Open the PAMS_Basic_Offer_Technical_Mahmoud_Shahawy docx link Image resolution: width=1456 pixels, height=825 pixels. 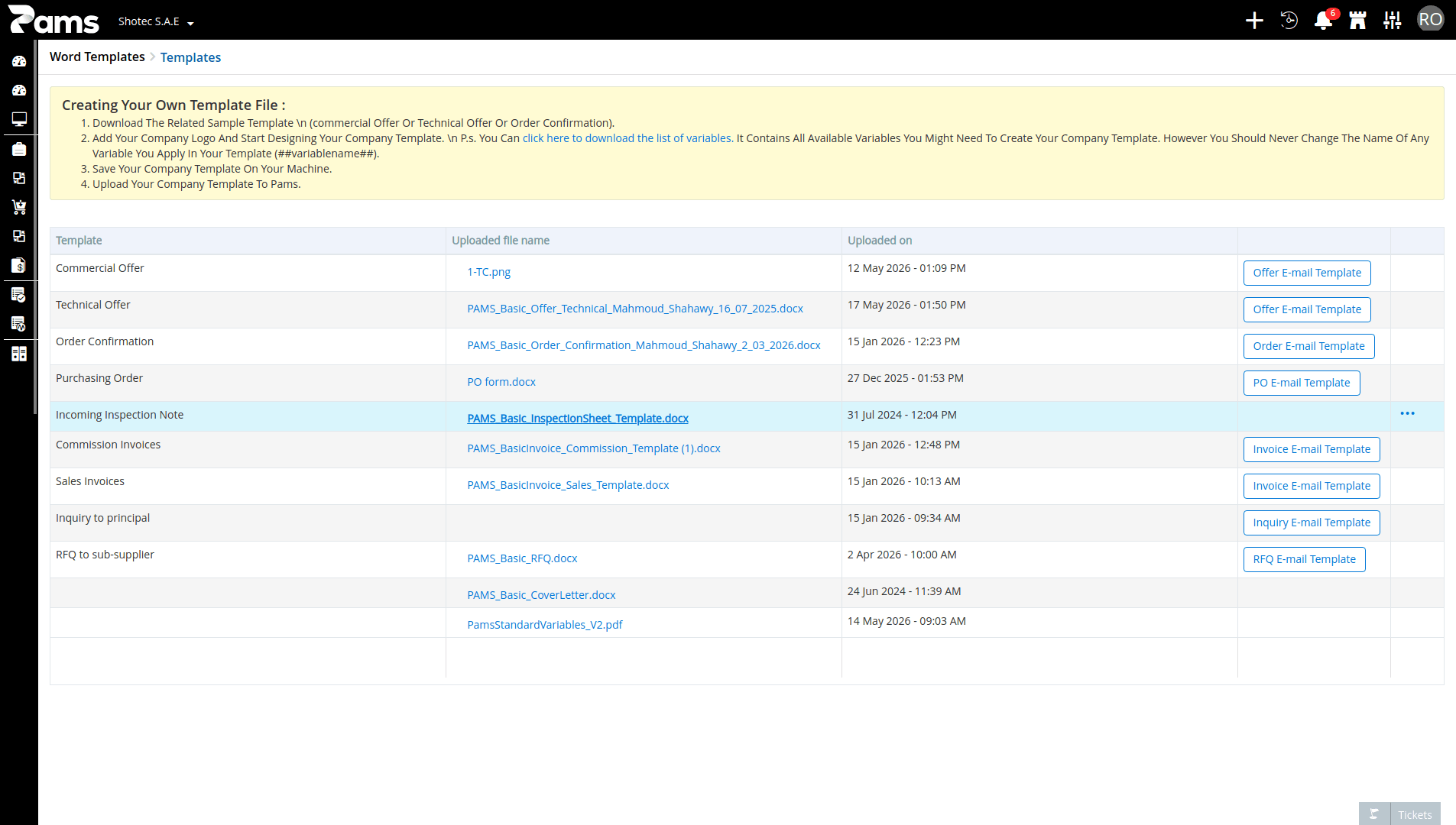[635, 309]
